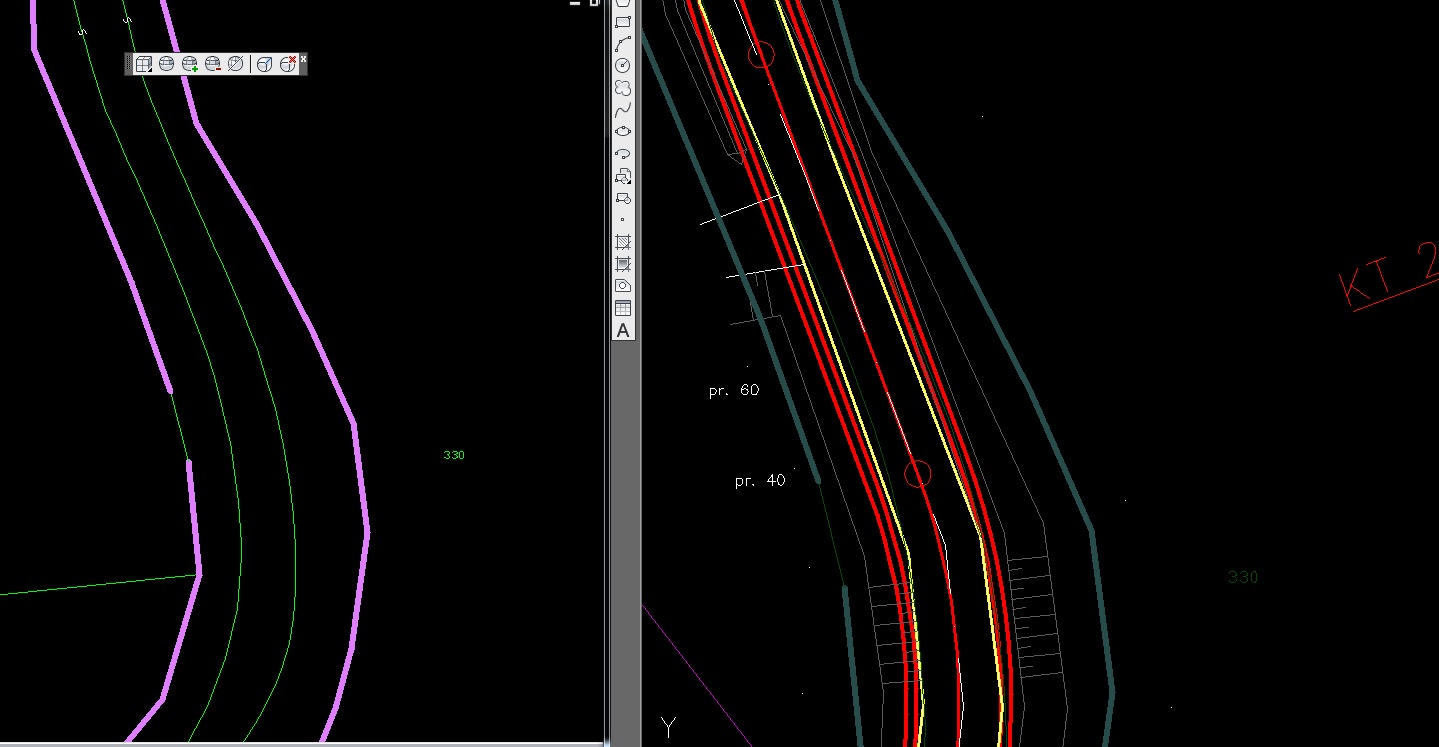Insert a Table with table tool
The image size is (1439, 747).
623,308
